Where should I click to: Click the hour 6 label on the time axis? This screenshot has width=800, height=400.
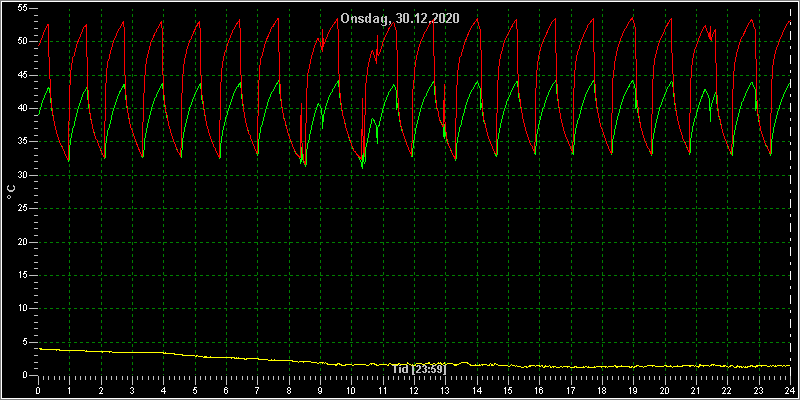(226, 391)
